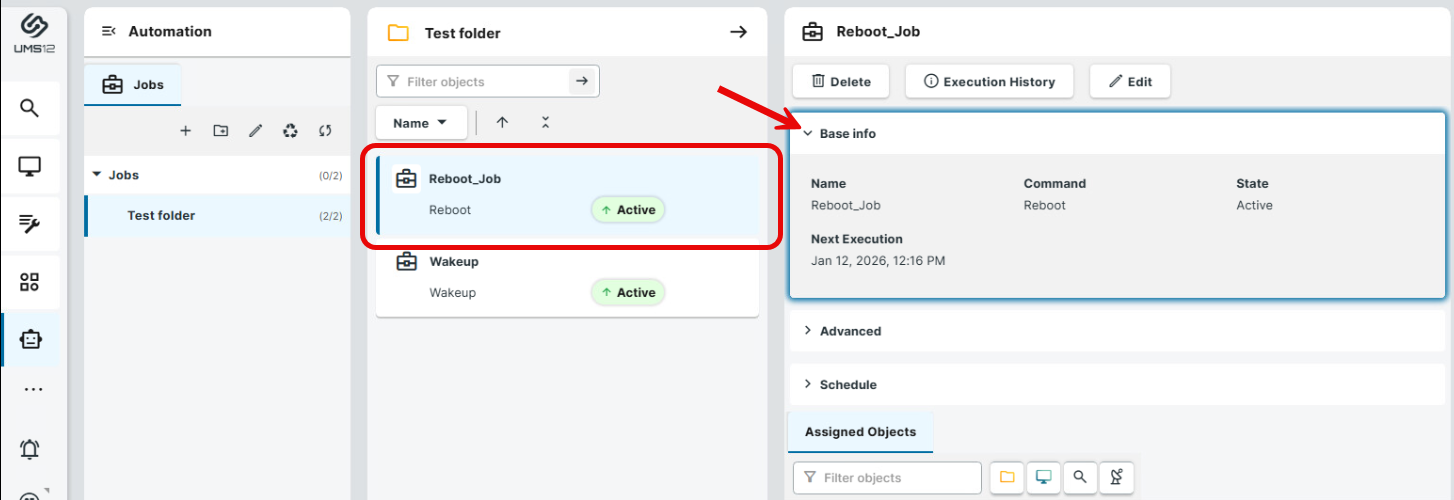Click the notifications bell icon
The image size is (1454, 500).
tap(30, 449)
